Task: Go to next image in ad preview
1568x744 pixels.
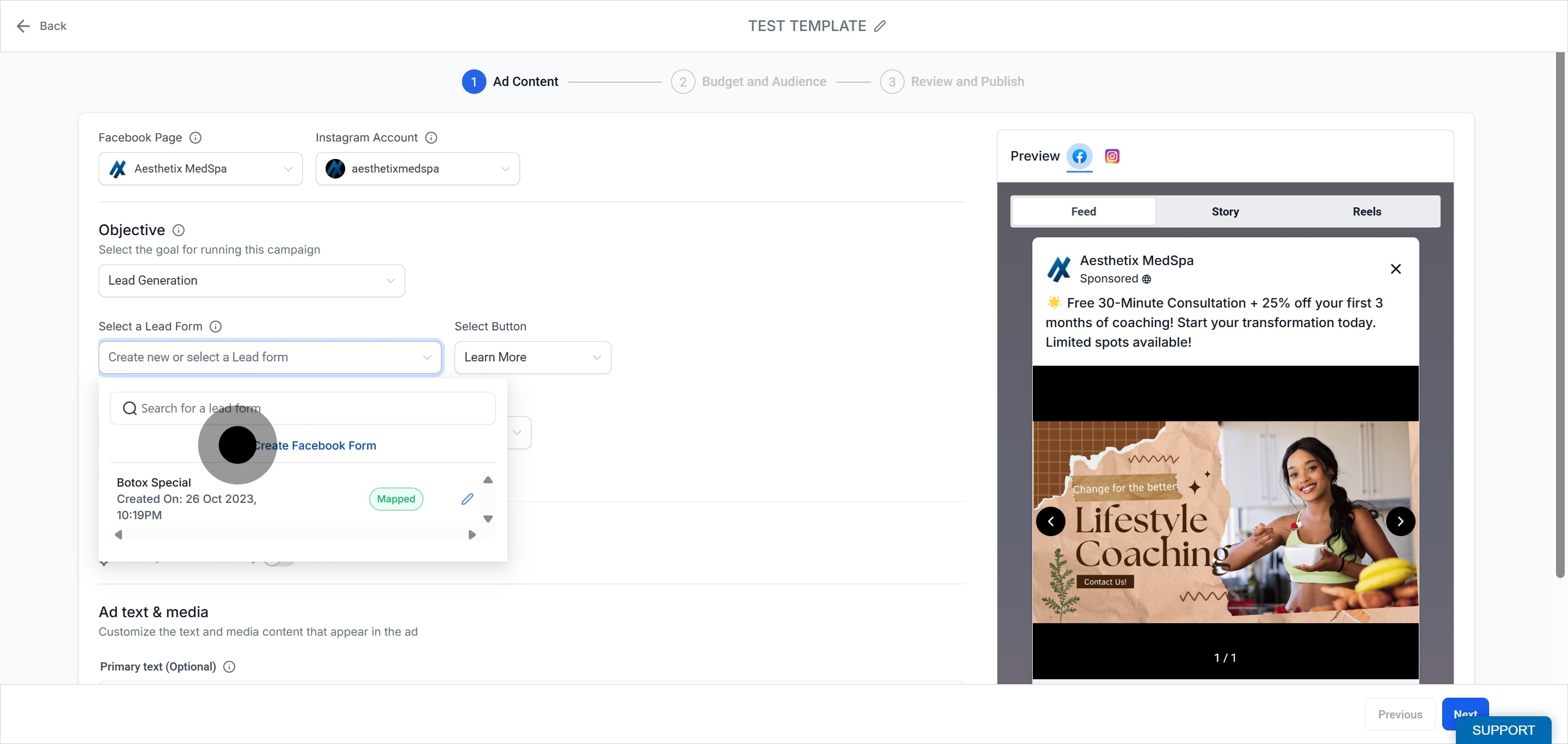Action: 1401,521
